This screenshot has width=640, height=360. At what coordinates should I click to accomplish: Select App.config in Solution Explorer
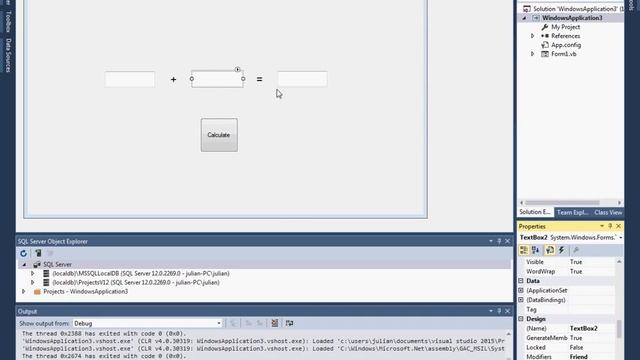(566, 45)
